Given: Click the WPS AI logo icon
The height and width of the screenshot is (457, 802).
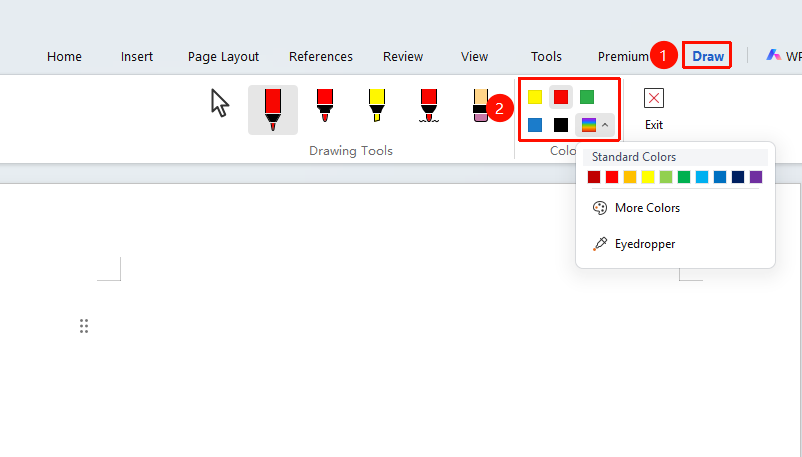Looking at the screenshot, I should tap(773, 55).
